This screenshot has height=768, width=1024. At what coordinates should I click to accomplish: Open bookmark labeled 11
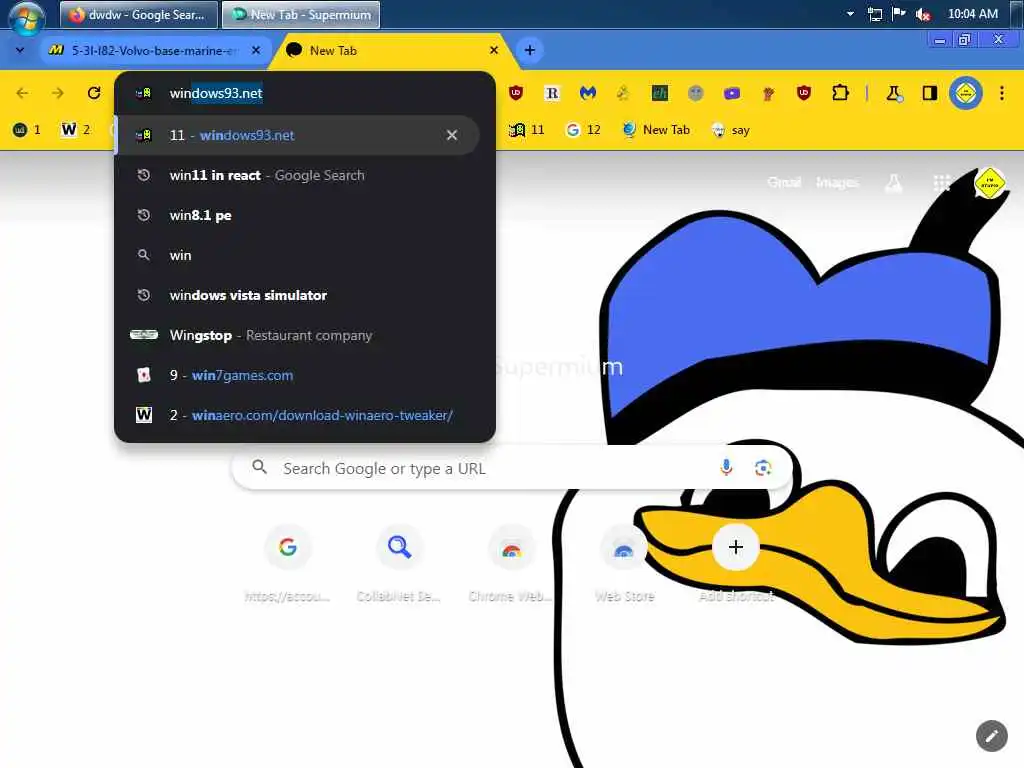527,130
